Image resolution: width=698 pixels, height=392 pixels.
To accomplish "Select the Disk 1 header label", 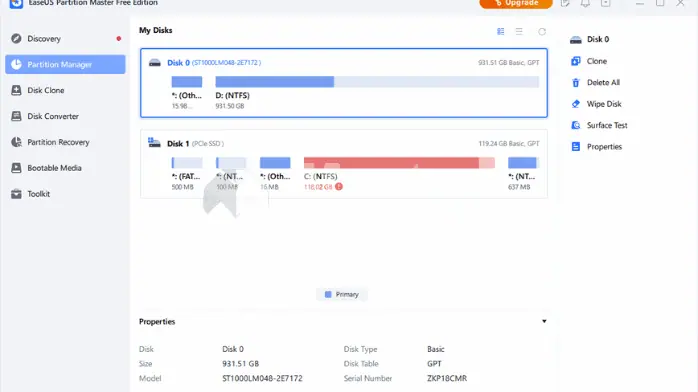I will 178,144.
